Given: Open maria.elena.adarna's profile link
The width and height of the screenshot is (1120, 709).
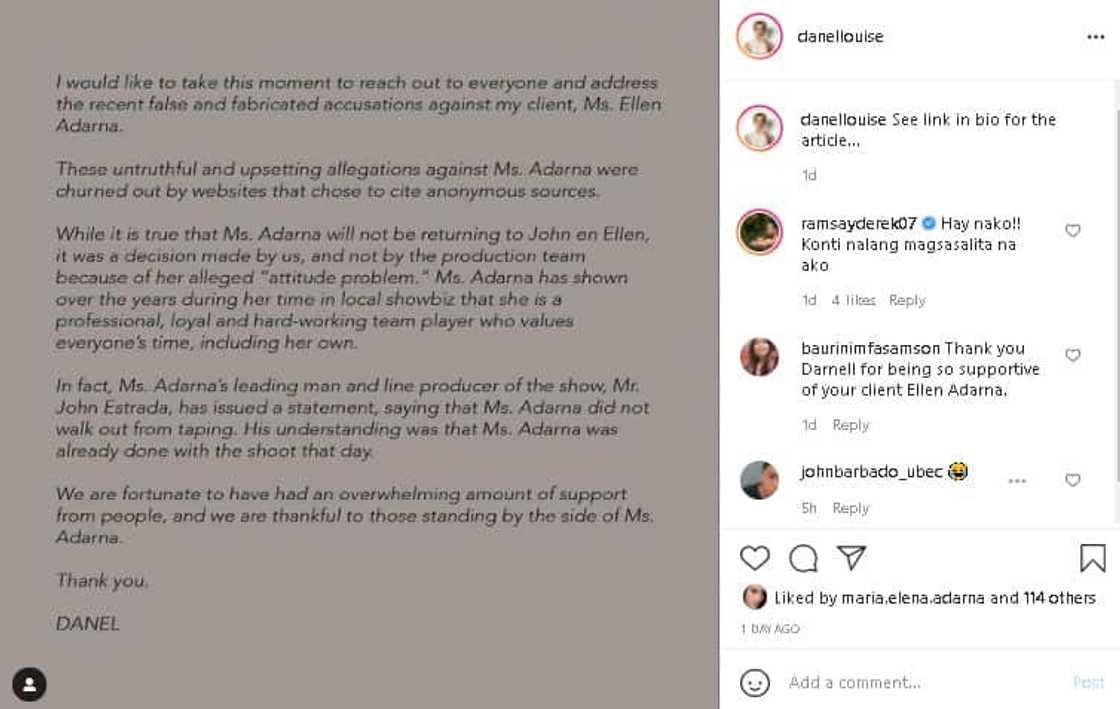Looking at the screenshot, I should [882, 598].
